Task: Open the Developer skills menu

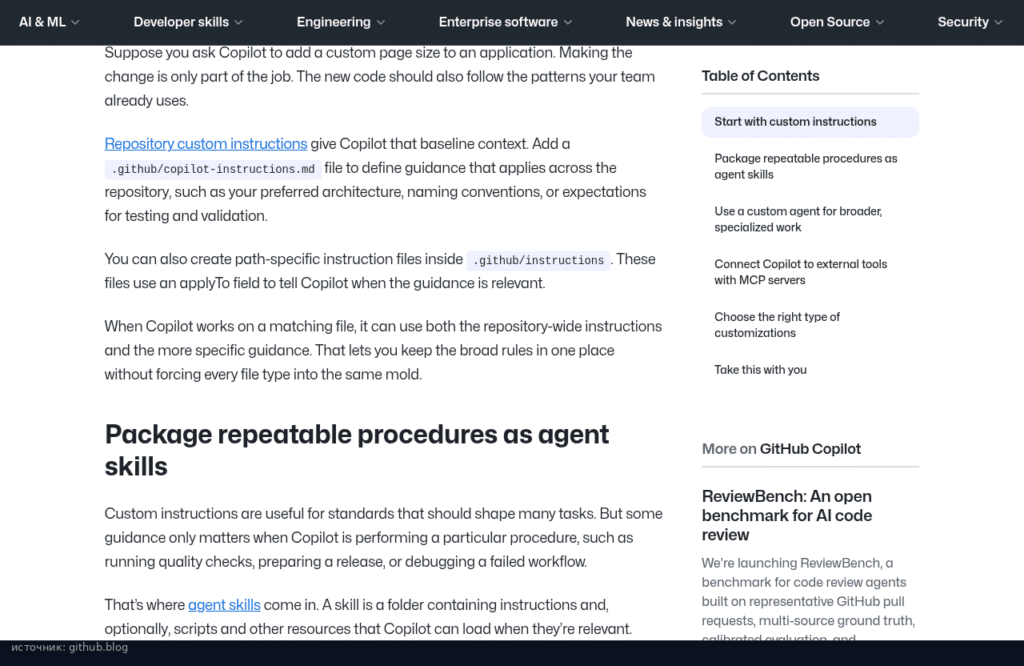Action: 188,22
